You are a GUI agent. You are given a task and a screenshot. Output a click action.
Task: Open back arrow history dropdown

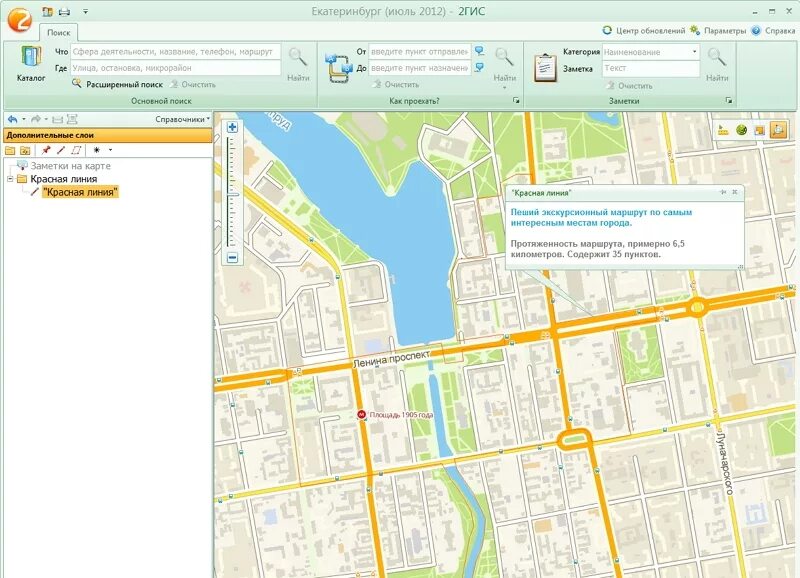click(x=23, y=119)
